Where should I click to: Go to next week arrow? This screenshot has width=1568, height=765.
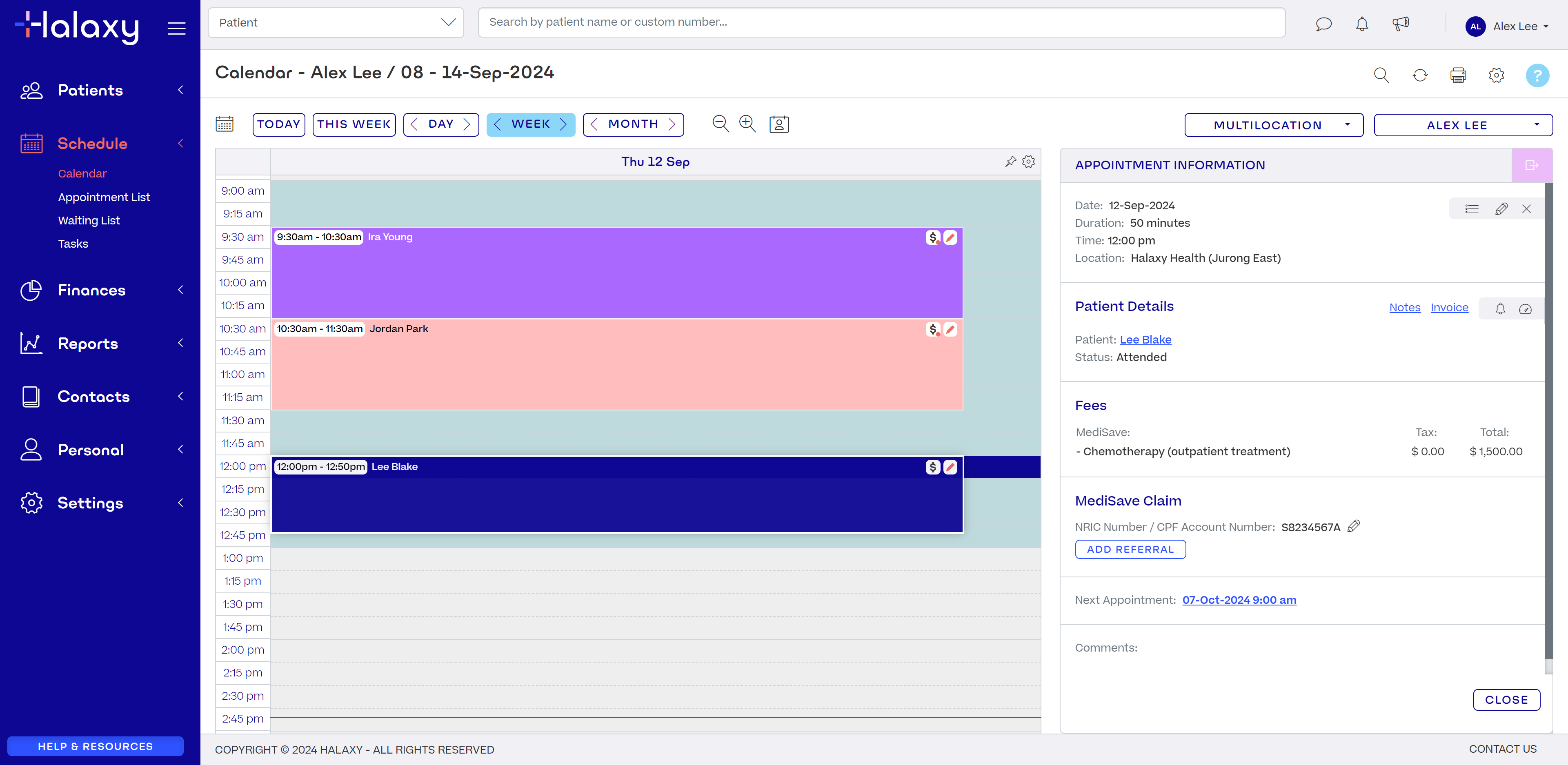563,124
